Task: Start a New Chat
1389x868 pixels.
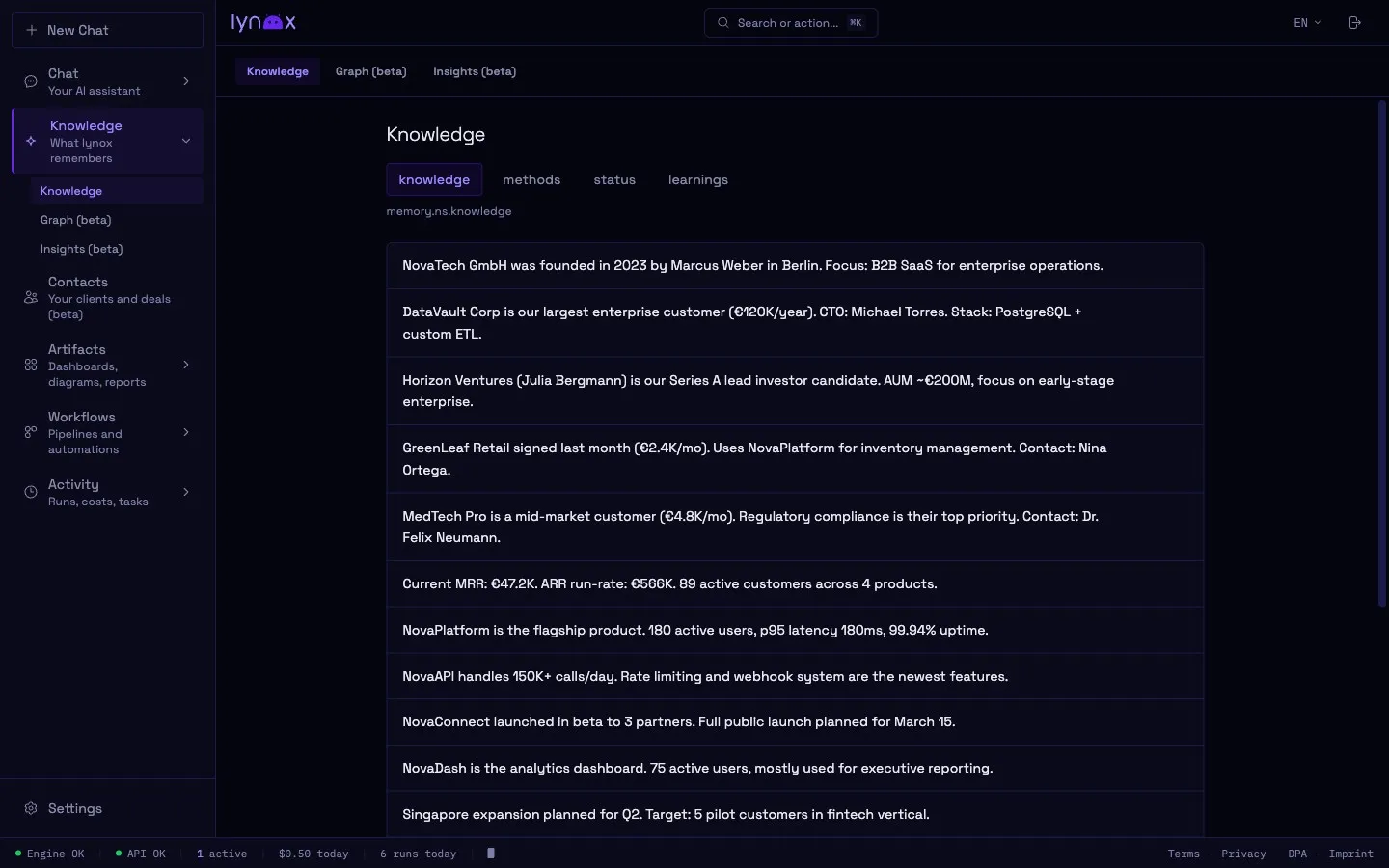Action: (x=107, y=30)
